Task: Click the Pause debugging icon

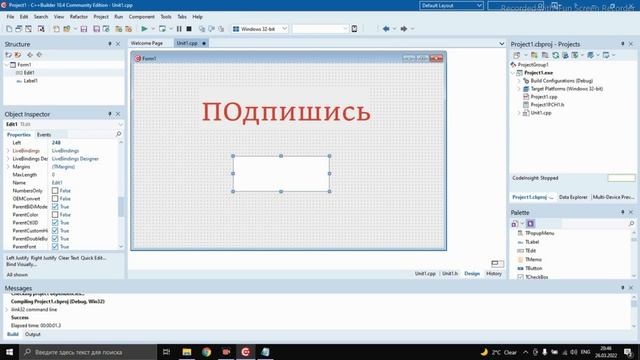Action: tap(179, 29)
